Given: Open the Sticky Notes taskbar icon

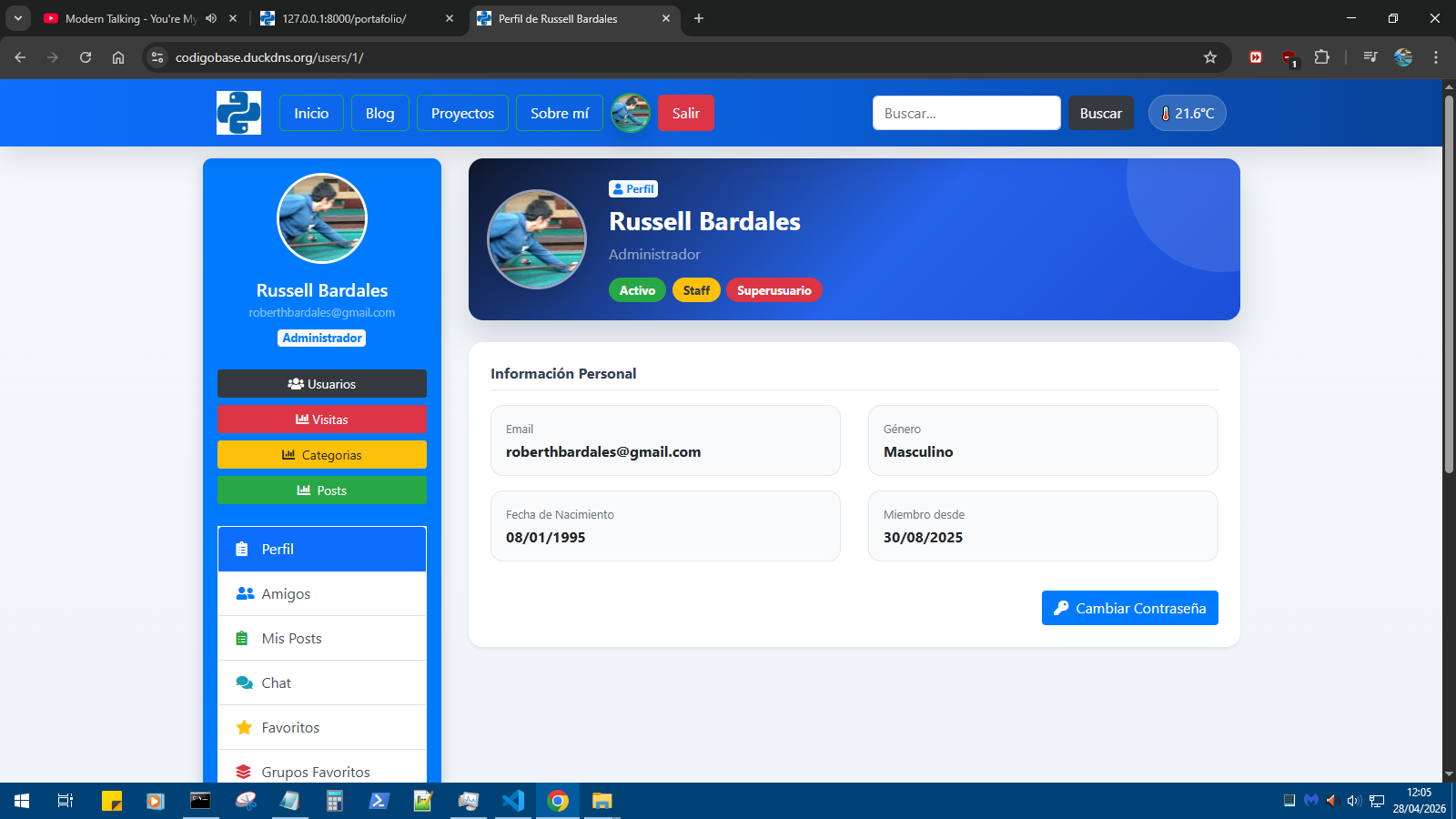Looking at the screenshot, I should (112, 801).
